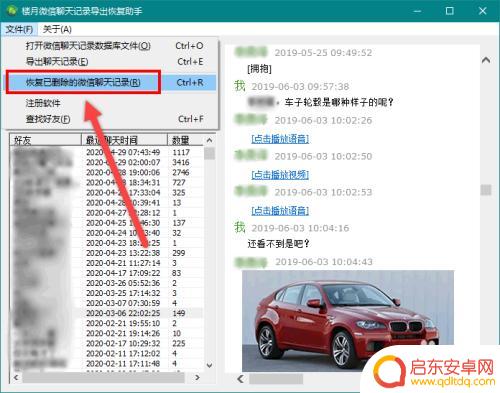Select row with count 3416
The width and height of the screenshot is (500, 393).
click(x=107, y=162)
